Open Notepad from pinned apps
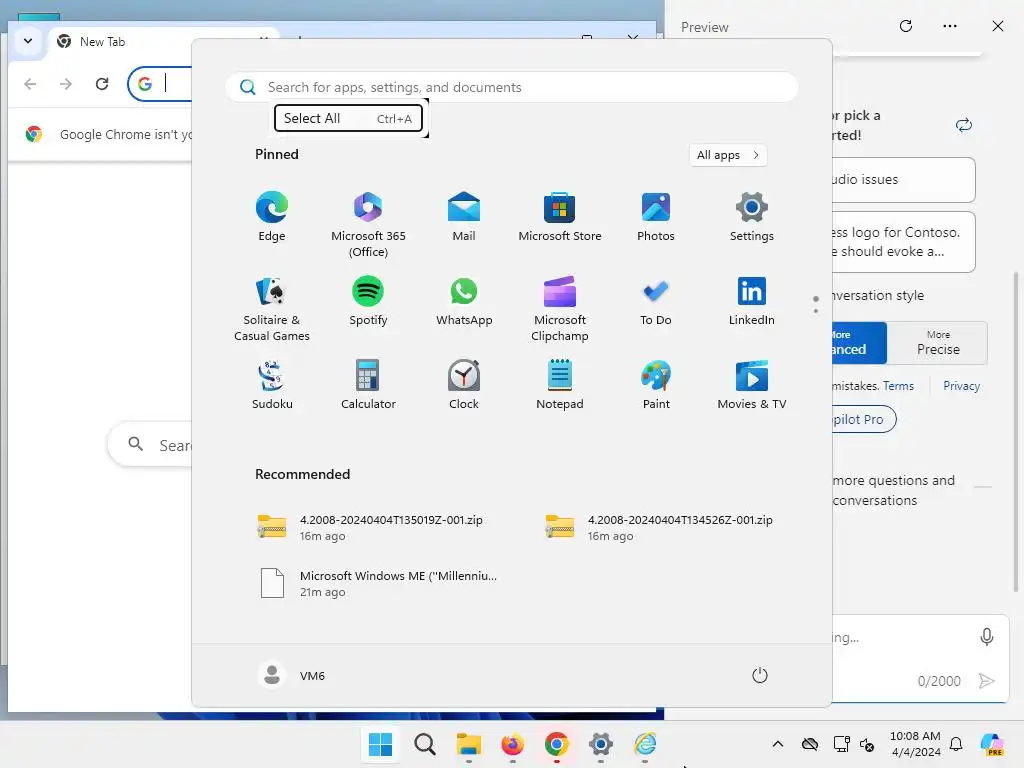The image size is (1024, 768). (560, 385)
